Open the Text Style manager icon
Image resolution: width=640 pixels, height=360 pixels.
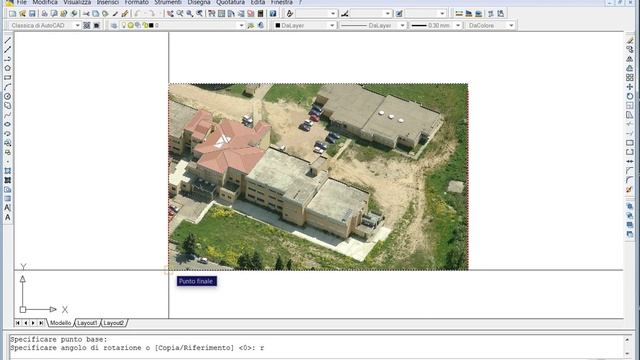(x=289, y=13)
